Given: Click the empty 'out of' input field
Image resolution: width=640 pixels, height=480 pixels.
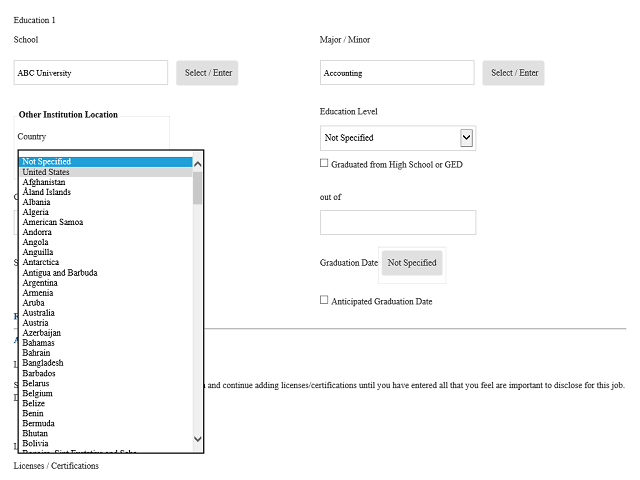Looking at the screenshot, I should point(398,222).
